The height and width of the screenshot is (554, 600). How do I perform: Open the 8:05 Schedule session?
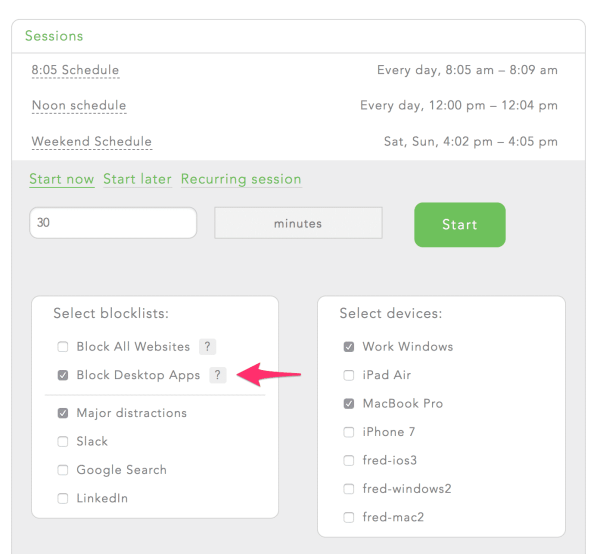click(75, 70)
